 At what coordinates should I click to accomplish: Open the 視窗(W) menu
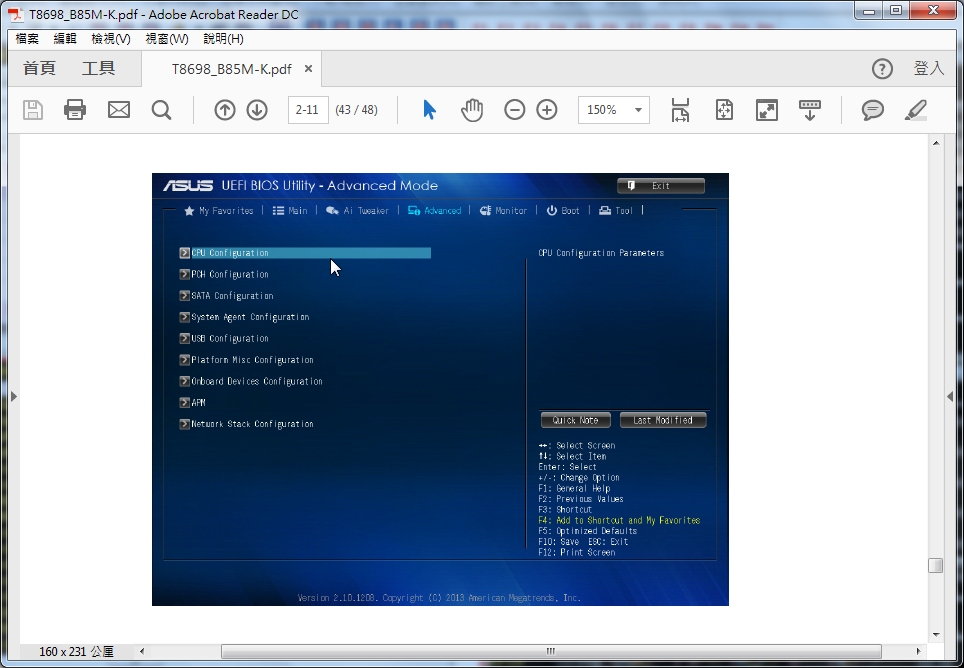[x=167, y=39]
